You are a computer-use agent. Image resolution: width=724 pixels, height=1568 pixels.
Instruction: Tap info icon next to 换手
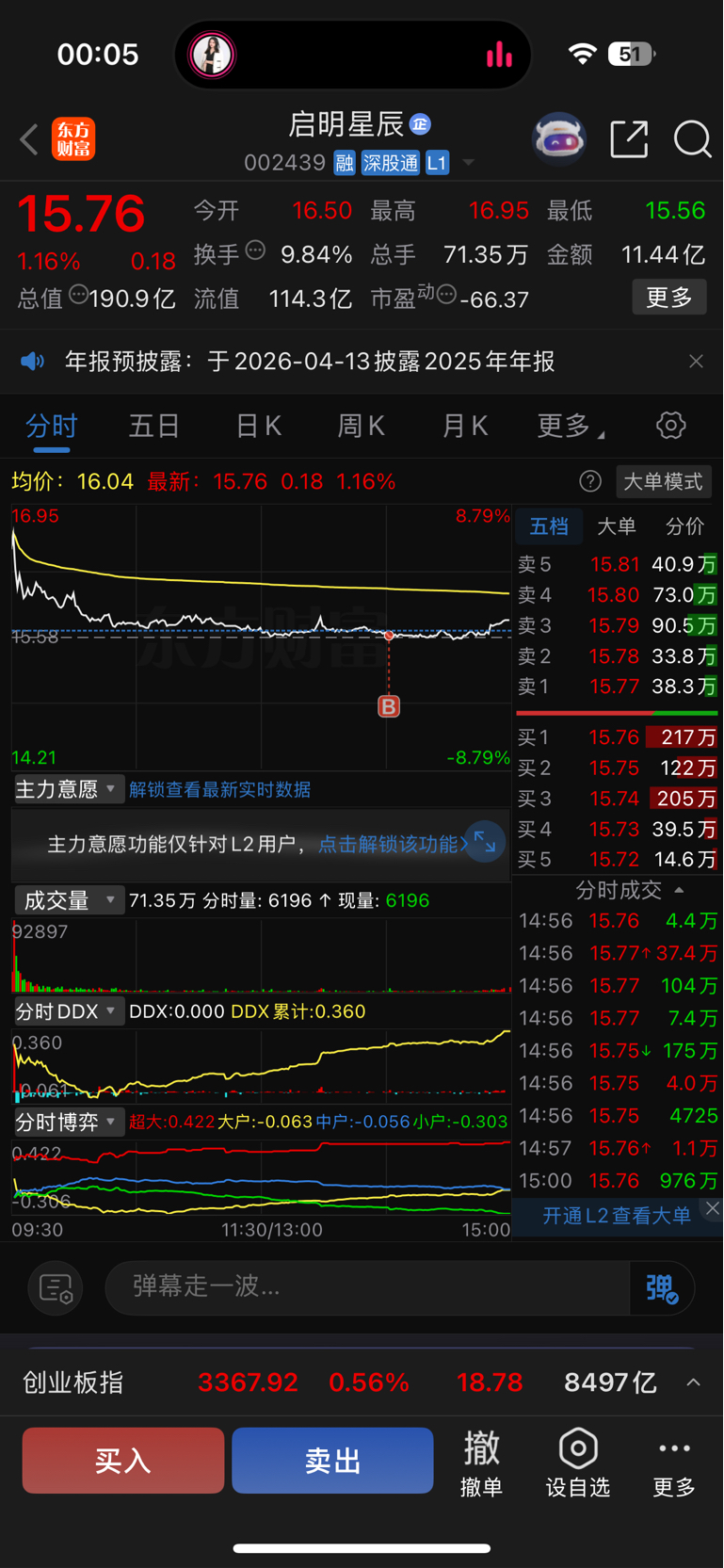tap(255, 251)
